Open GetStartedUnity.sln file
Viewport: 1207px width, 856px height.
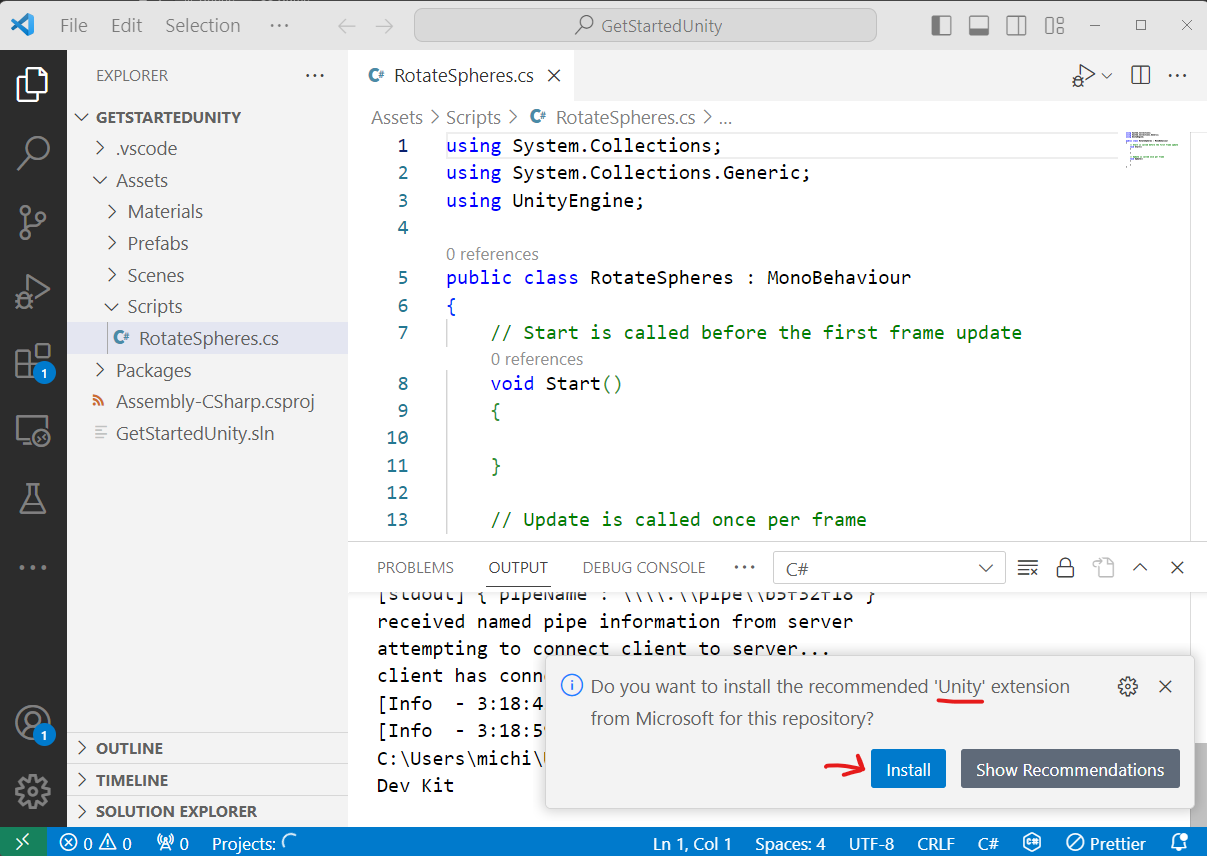(x=208, y=434)
